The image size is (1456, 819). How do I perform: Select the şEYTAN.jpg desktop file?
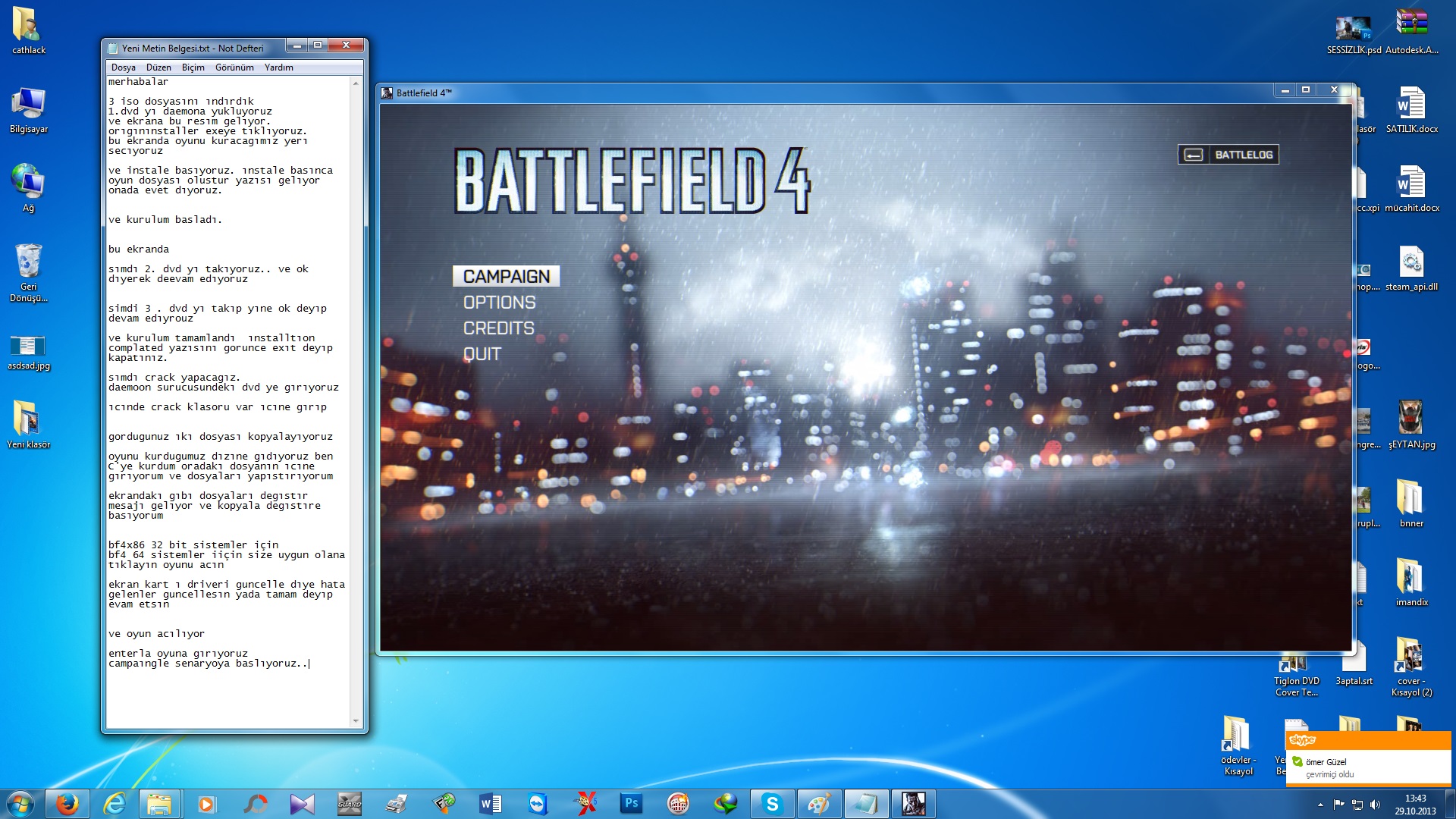coord(1411,425)
